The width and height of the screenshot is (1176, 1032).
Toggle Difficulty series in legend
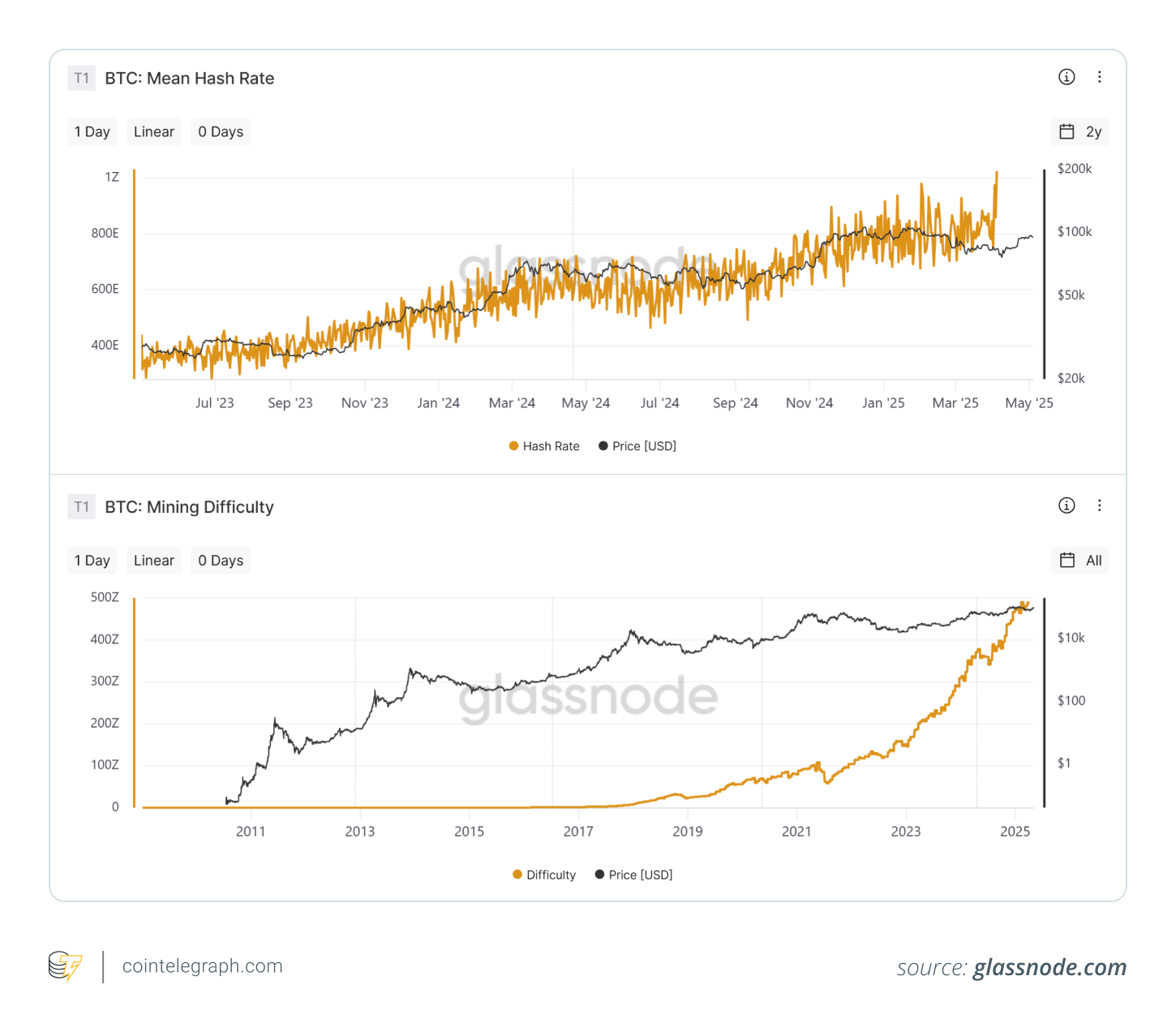[x=544, y=875]
